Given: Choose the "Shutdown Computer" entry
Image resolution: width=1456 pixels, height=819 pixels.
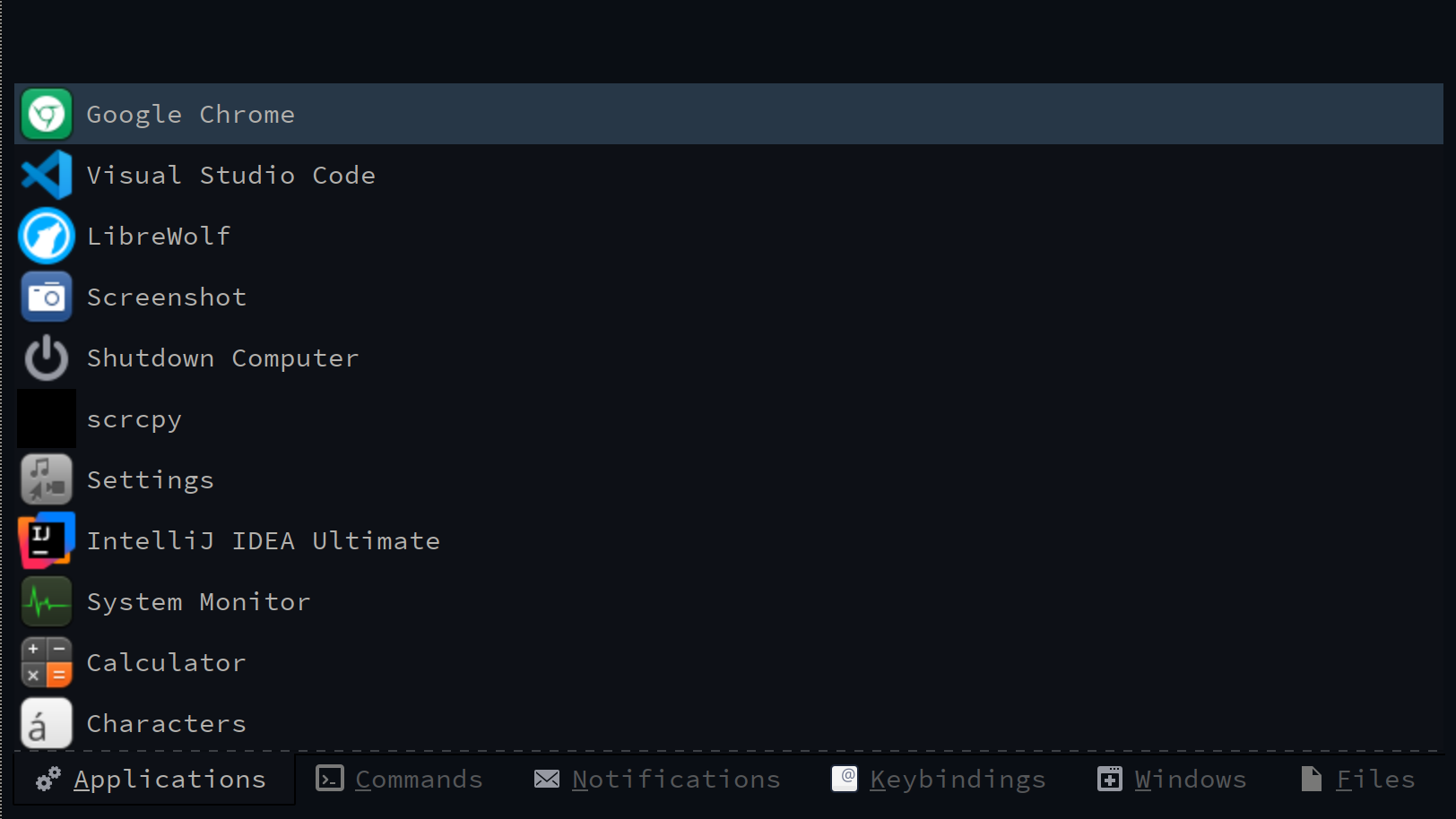Looking at the screenshot, I should [x=729, y=358].
